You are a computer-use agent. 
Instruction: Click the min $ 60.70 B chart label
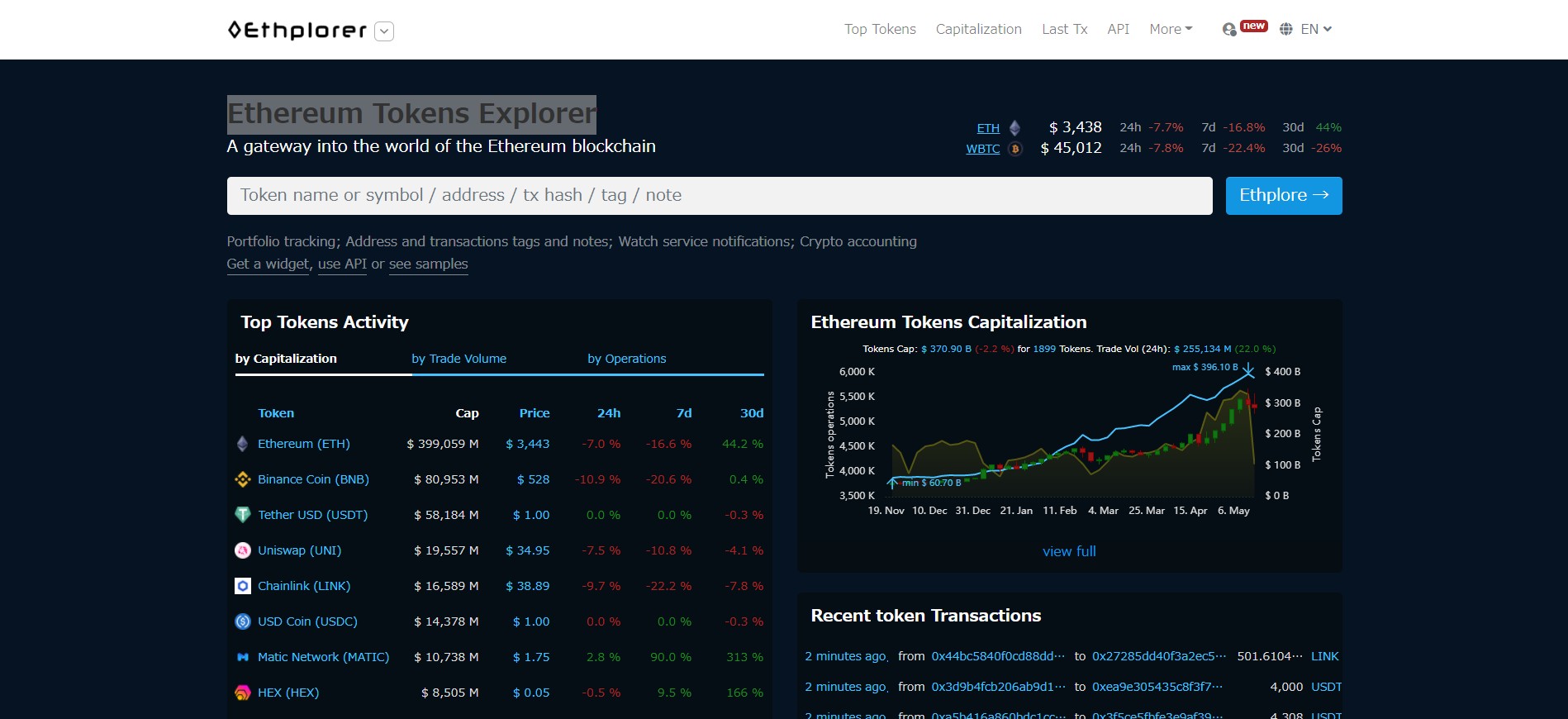[931, 483]
